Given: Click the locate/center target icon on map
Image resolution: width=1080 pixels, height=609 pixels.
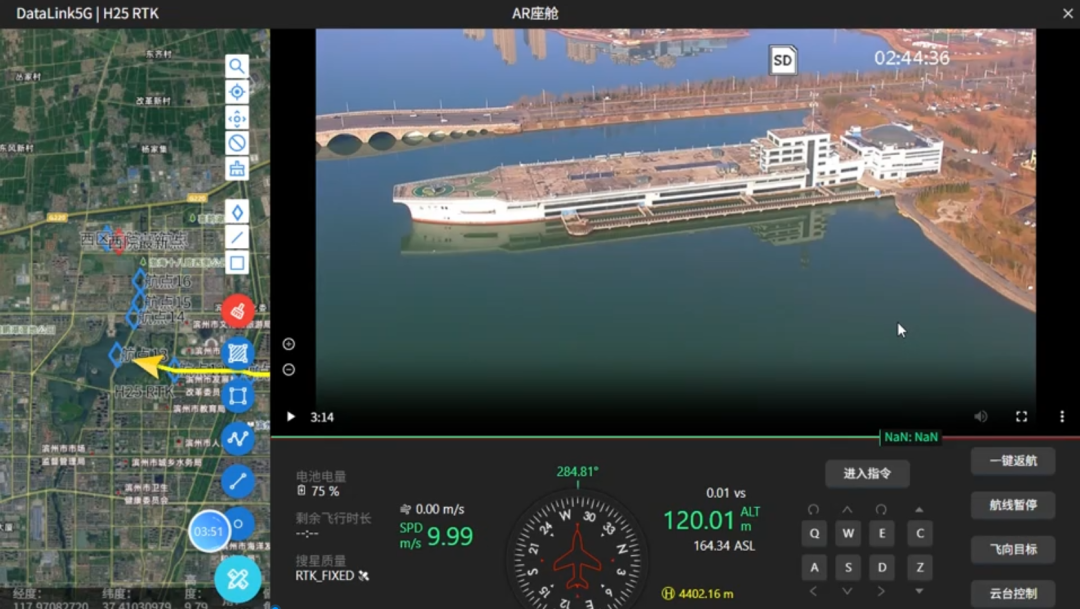Looking at the screenshot, I should coord(237,92).
